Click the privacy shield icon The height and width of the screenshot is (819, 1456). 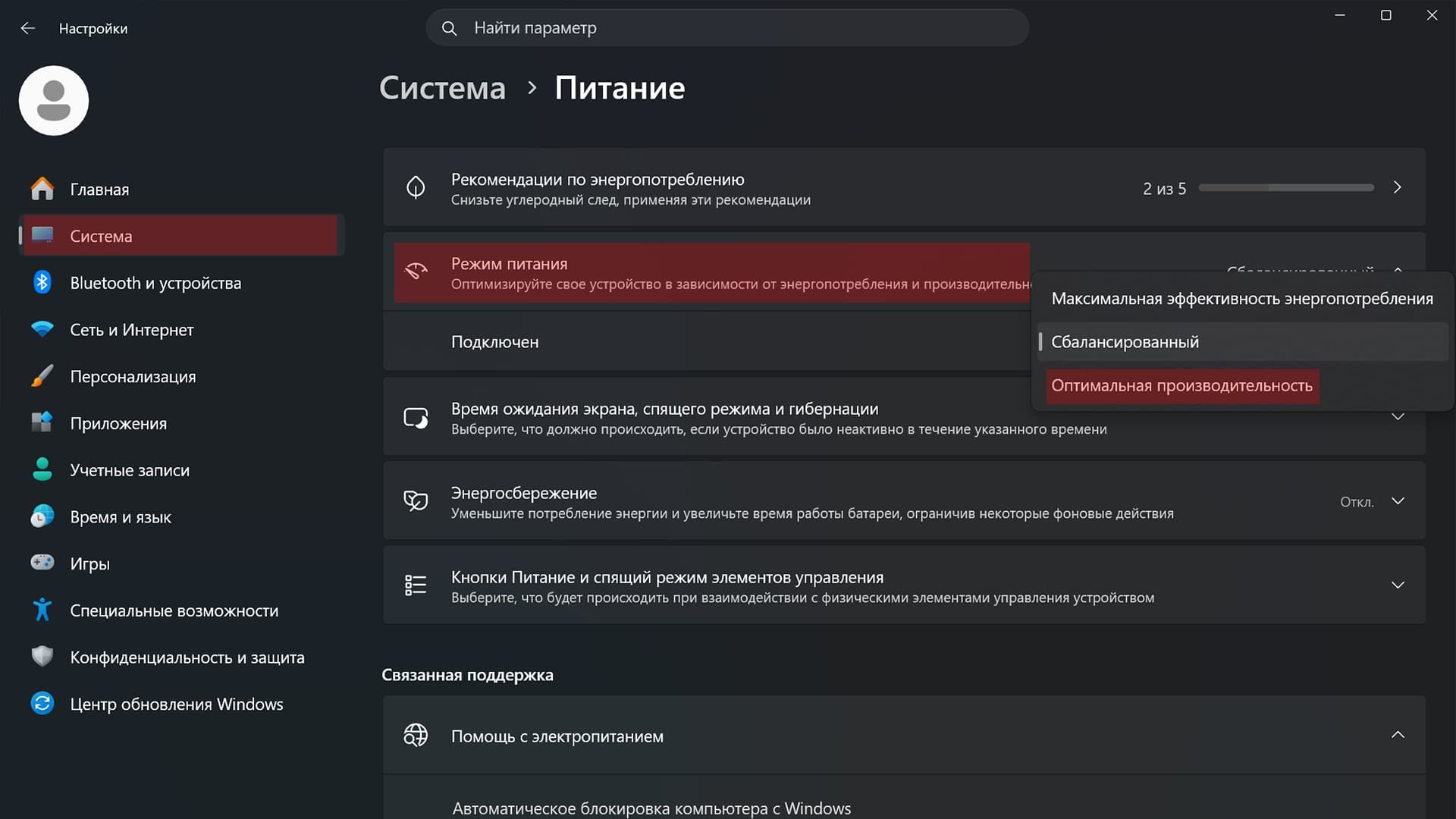point(42,657)
